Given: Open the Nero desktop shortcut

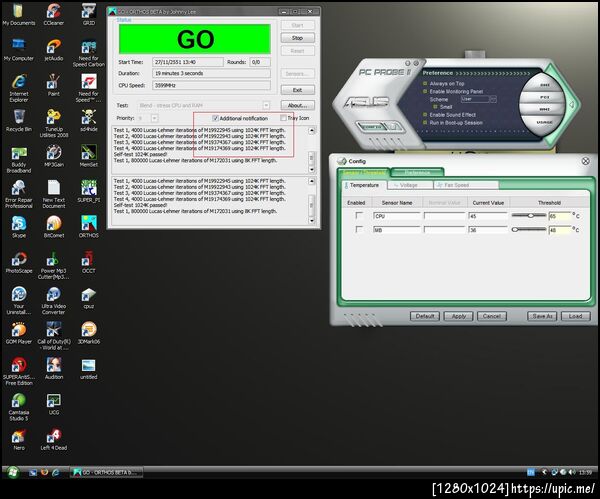Looking at the screenshot, I should (19, 439).
